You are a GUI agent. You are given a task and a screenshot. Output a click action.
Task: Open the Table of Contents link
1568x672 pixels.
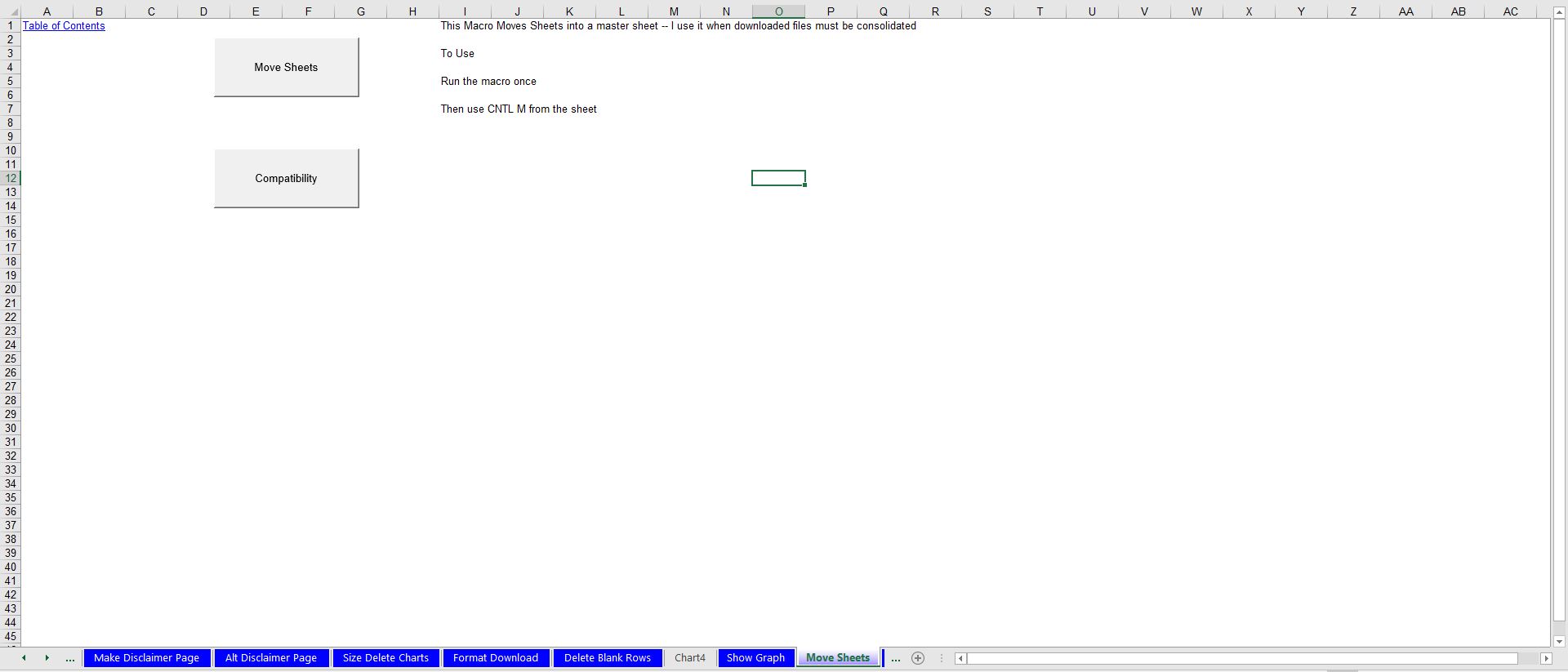(x=64, y=26)
